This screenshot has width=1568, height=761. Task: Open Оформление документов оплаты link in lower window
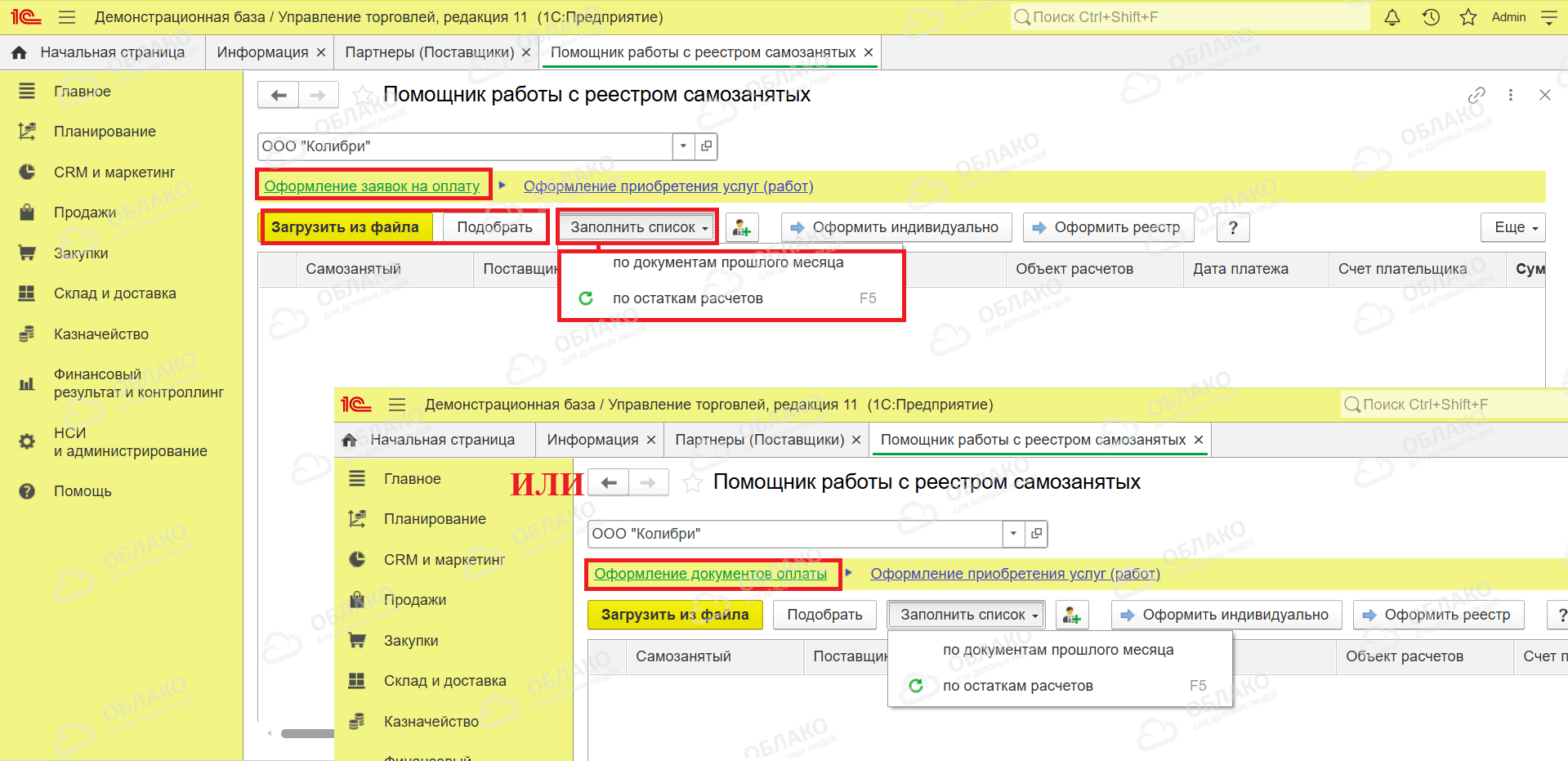(x=711, y=574)
